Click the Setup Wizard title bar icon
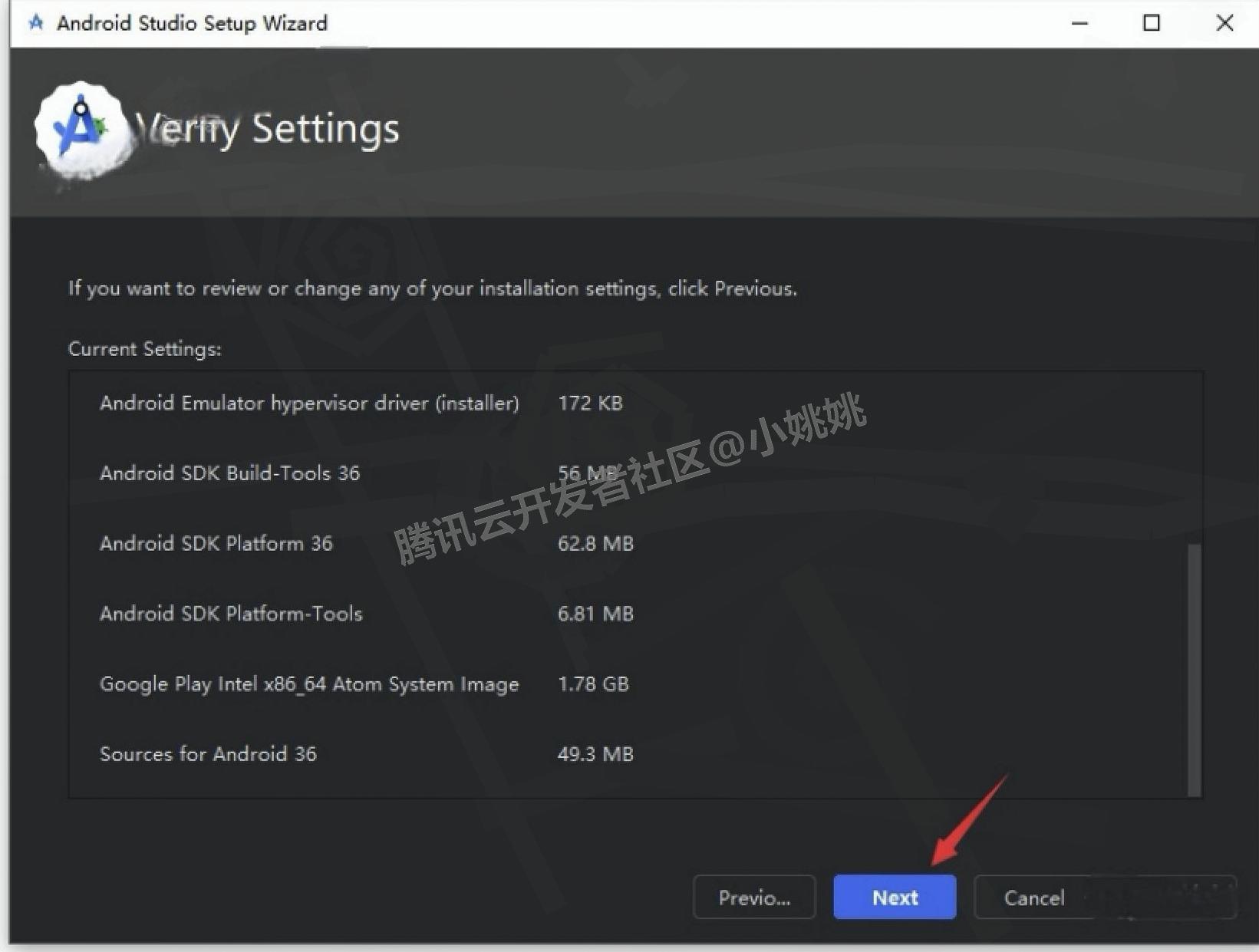The height and width of the screenshot is (952, 1259). (x=35, y=23)
